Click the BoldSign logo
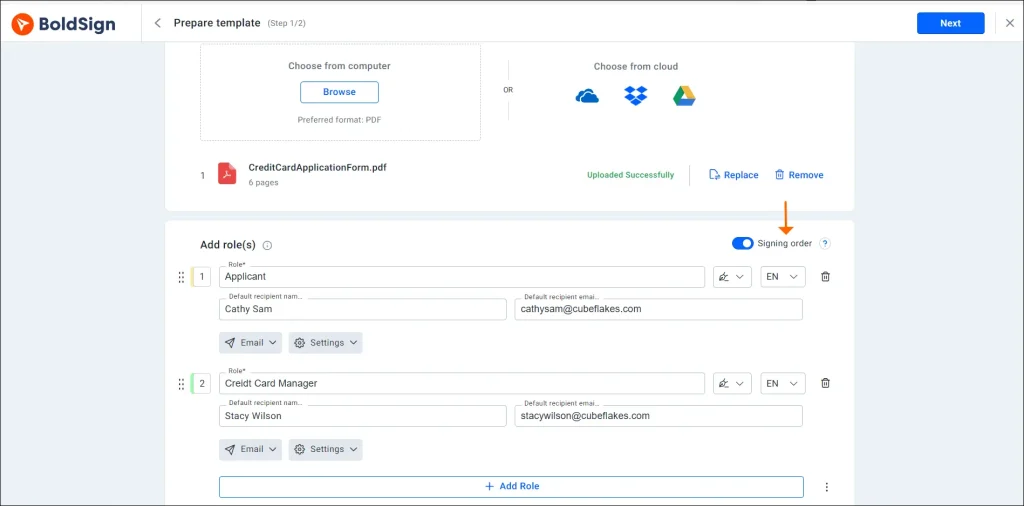 coord(64,24)
